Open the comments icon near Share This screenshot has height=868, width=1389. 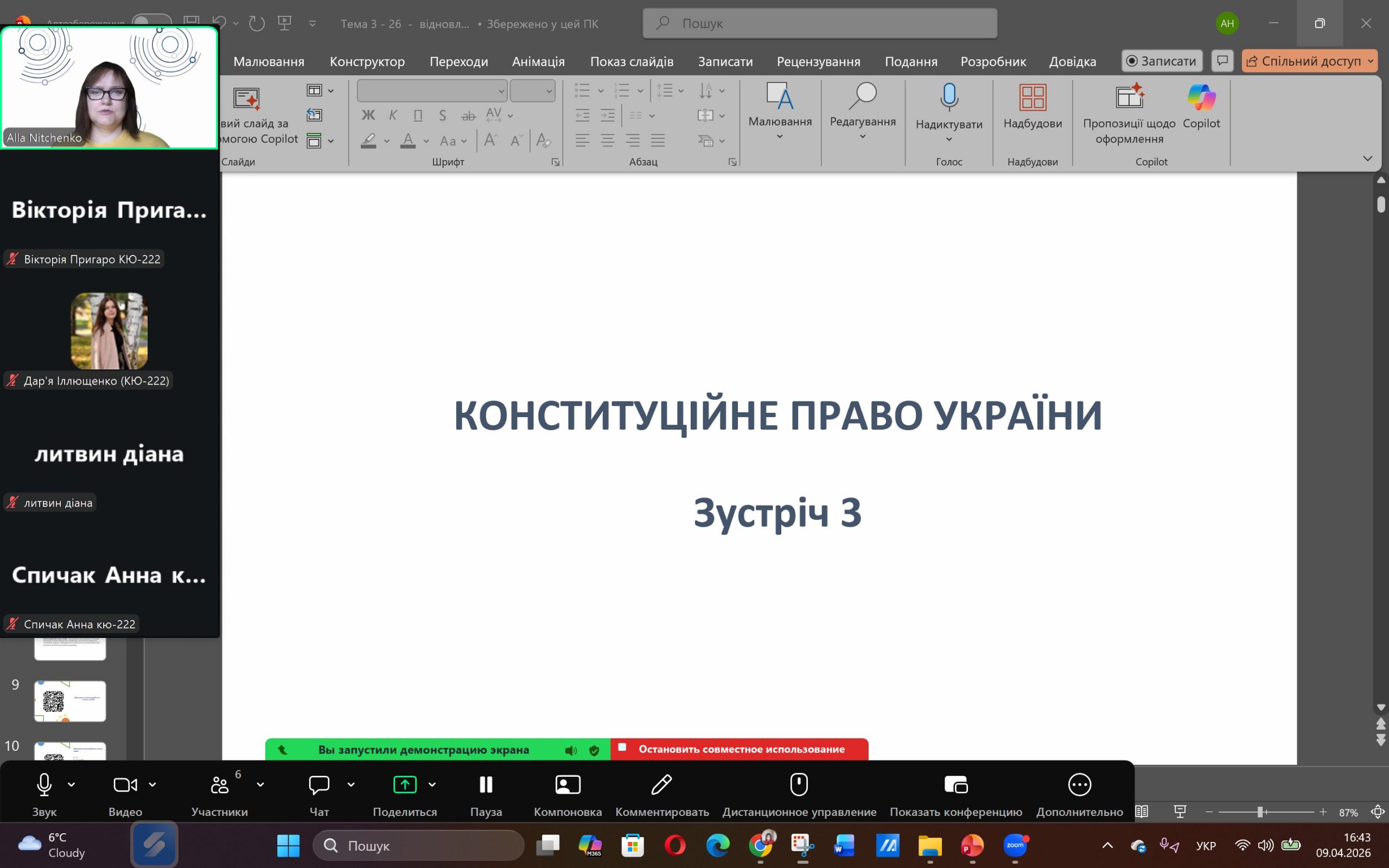tap(1222, 61)
